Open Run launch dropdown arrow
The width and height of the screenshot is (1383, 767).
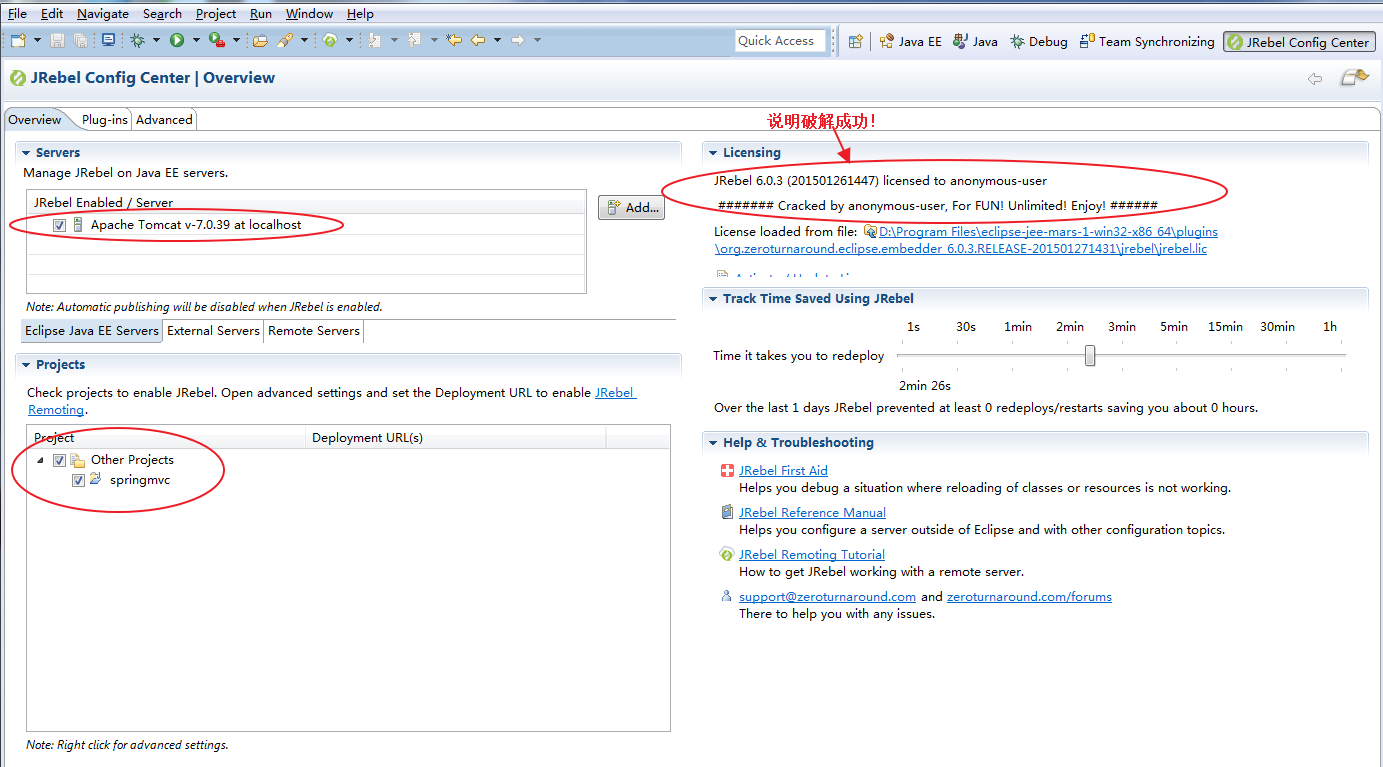196,40
